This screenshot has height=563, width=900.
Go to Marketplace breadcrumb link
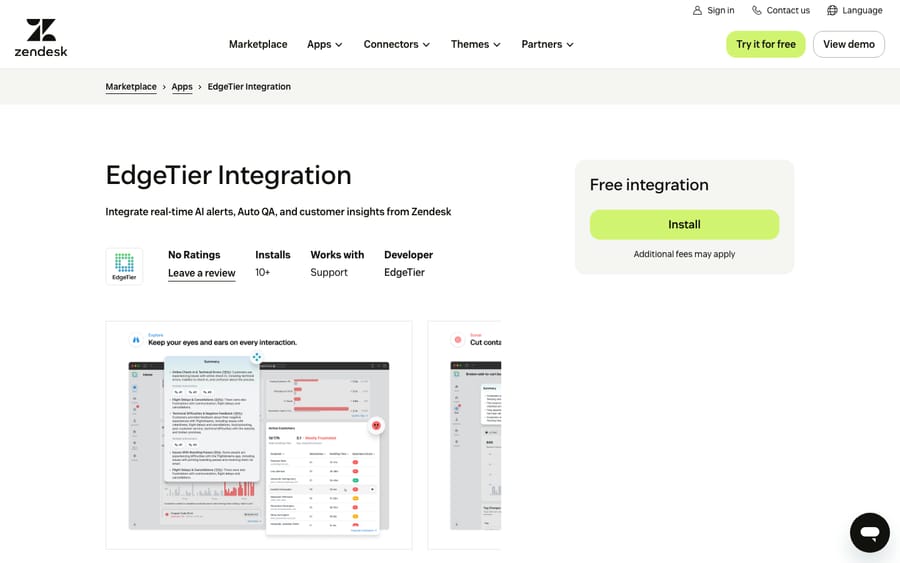(x=131, y=87)
